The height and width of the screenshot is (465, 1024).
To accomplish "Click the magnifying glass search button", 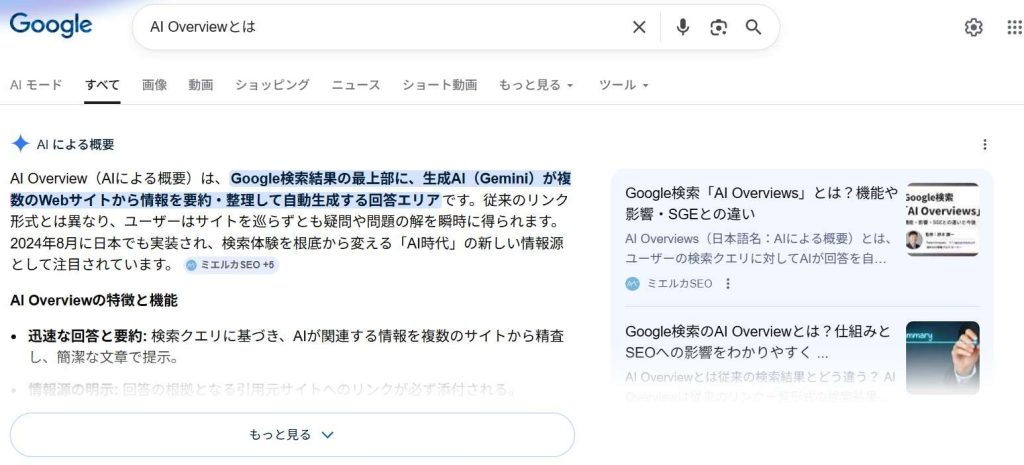I will [x=754, y=27].
